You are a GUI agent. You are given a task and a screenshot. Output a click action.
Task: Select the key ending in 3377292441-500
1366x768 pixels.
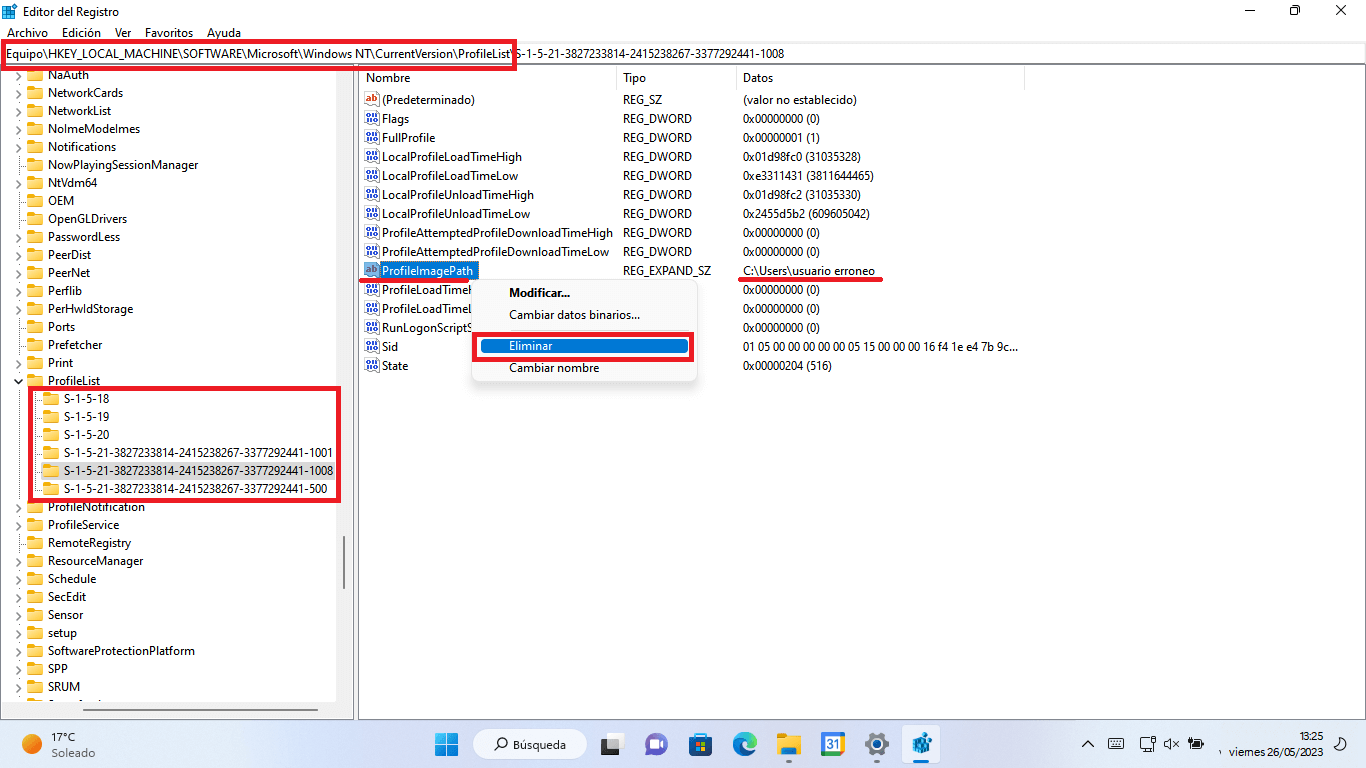(x=195, y=489)
